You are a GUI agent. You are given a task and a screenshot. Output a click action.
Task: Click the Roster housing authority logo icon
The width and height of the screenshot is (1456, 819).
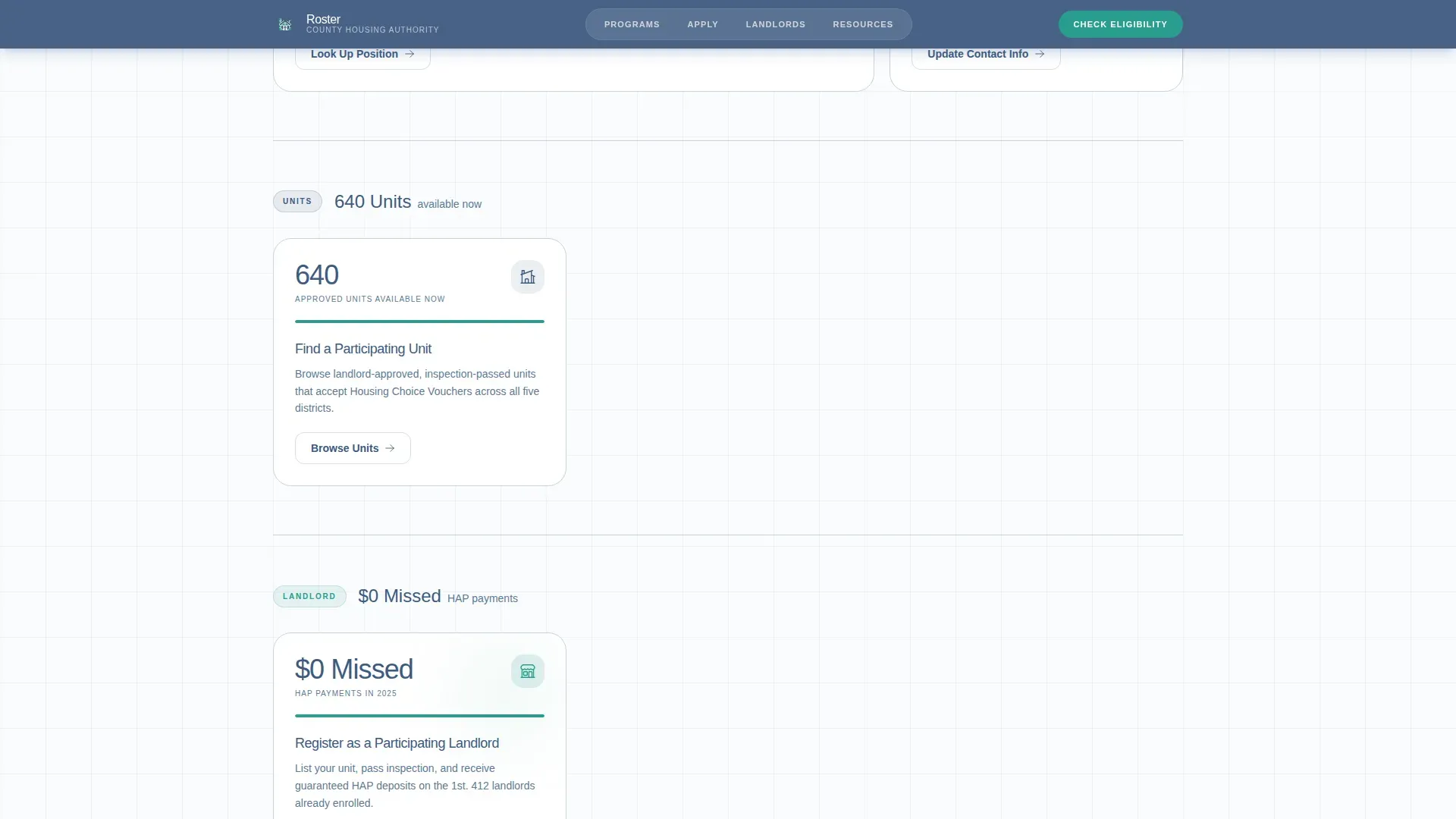tap(285, 24)
